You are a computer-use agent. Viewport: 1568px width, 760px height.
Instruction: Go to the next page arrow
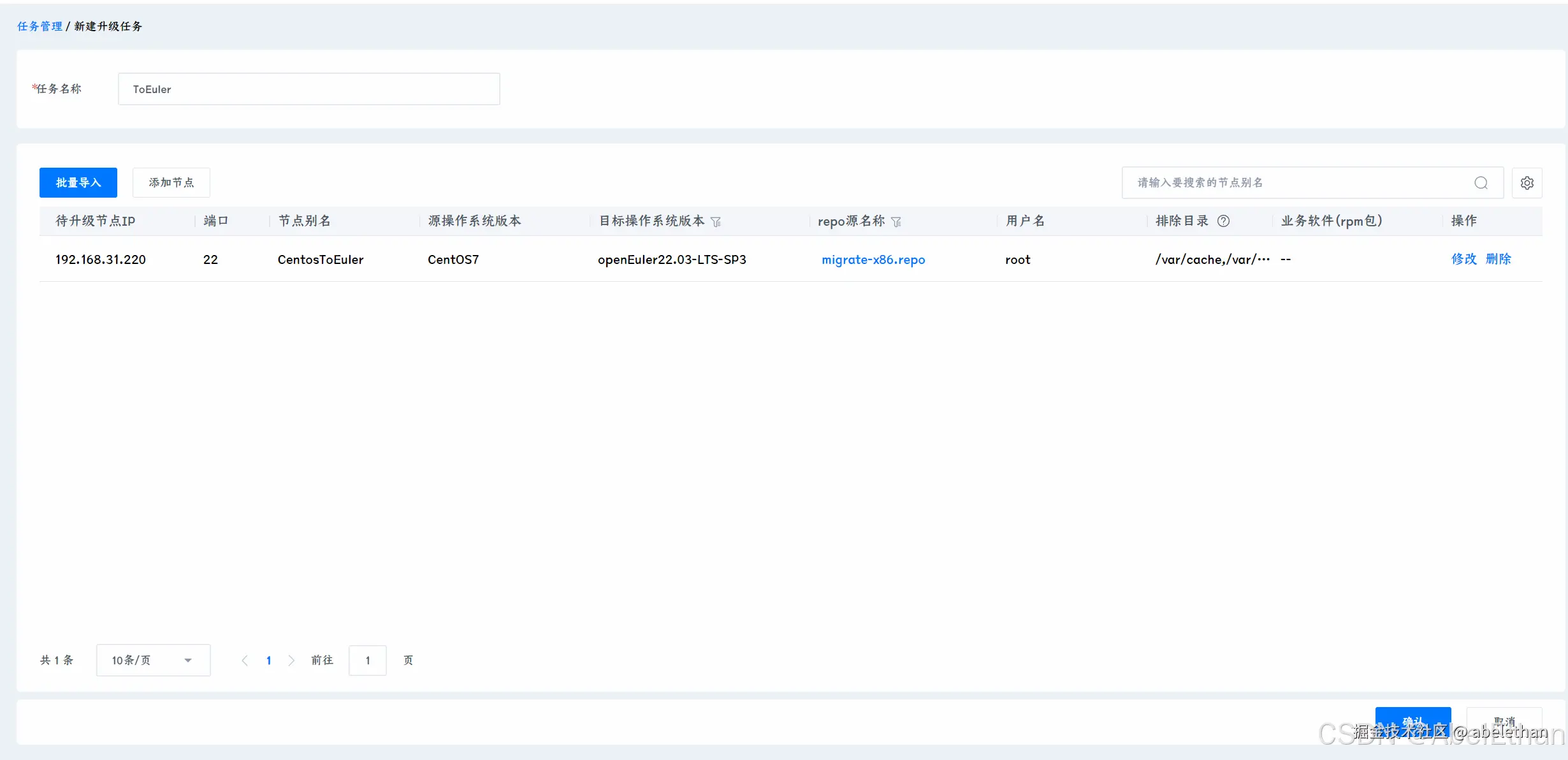pos(291,661)
